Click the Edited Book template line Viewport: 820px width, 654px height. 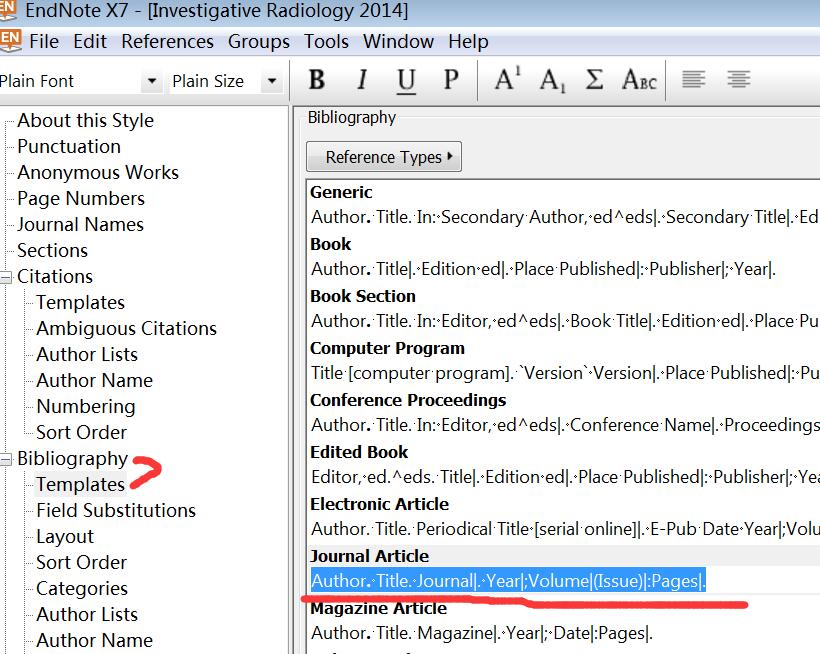pyautogui.click(x=565, y=477)
